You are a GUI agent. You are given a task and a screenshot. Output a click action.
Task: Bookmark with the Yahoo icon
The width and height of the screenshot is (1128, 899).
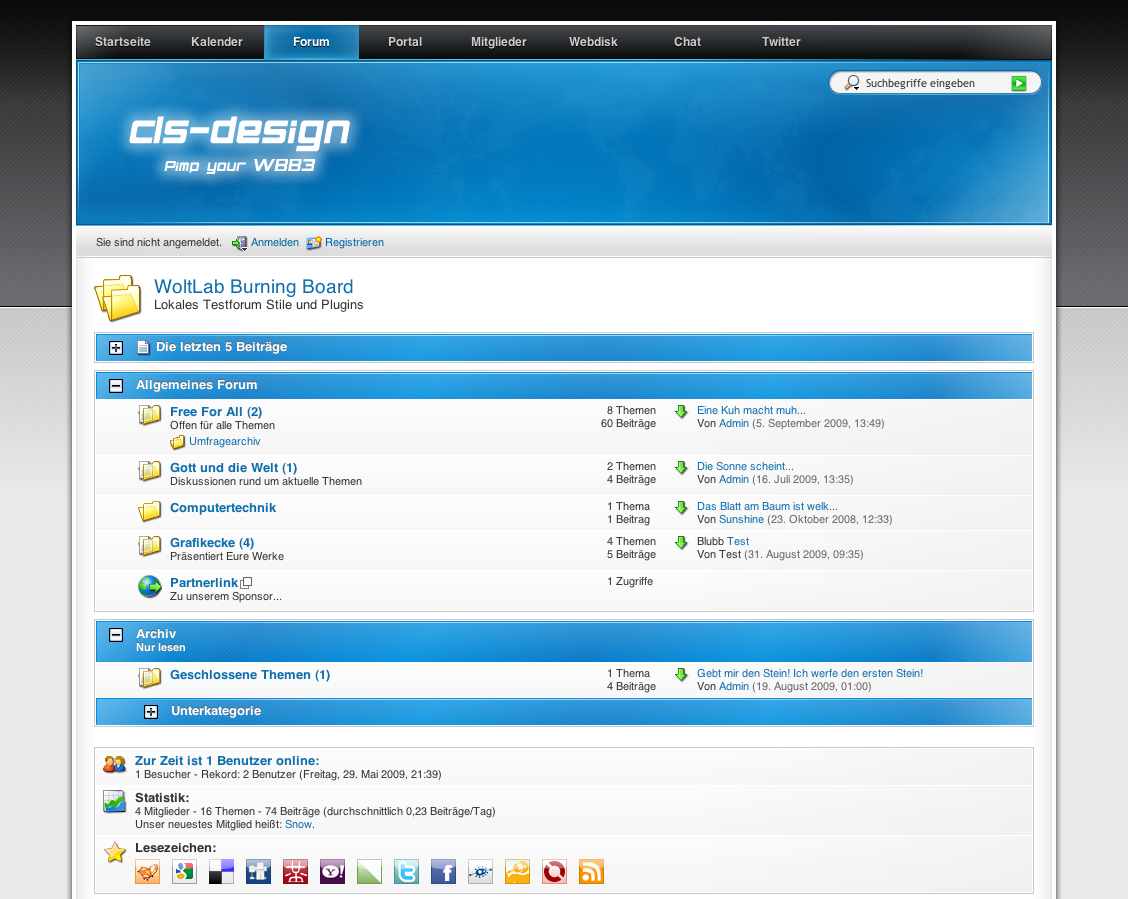point(332,872)
